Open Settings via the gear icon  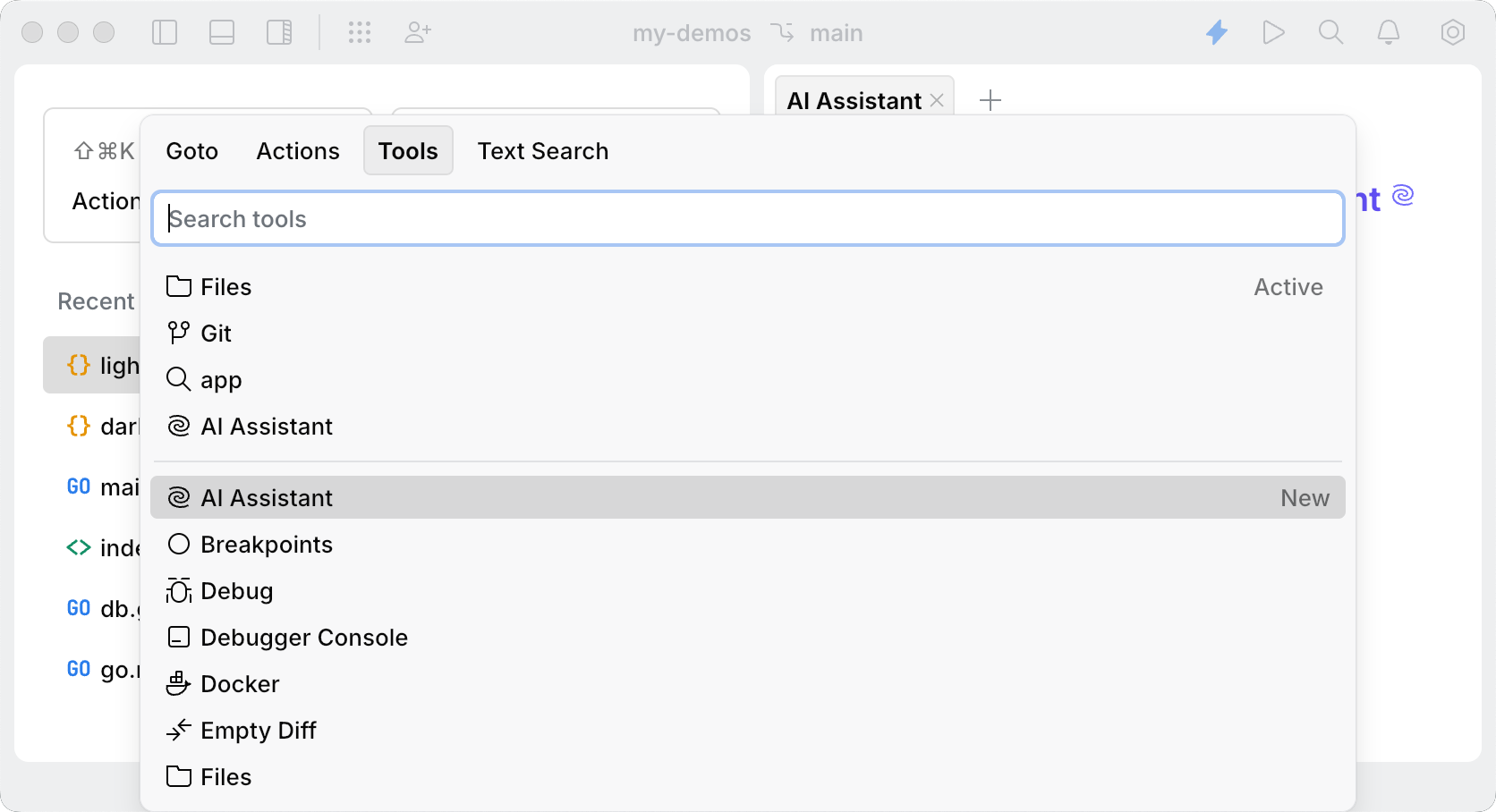coord(1452,32)
